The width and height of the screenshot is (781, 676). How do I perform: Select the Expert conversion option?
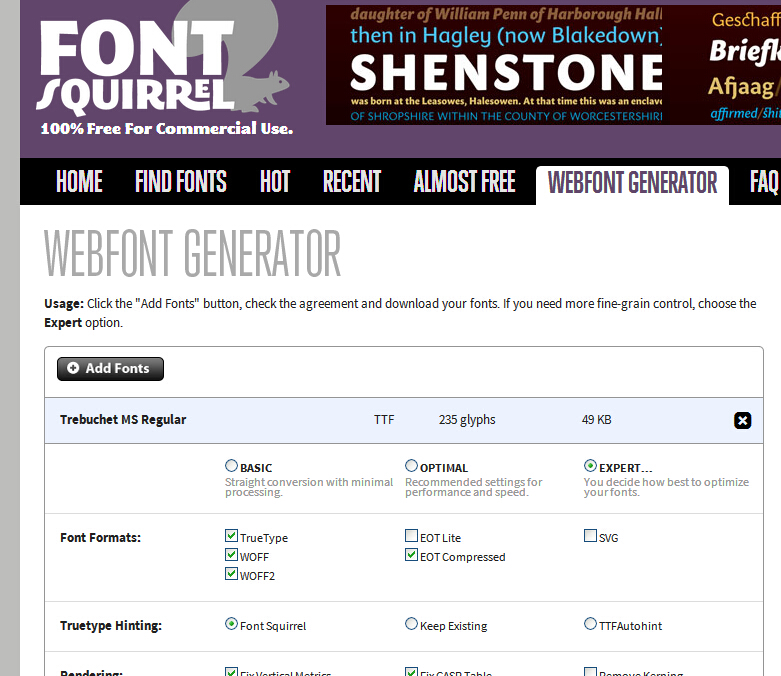pyautogui.click(x=590, y=466)
